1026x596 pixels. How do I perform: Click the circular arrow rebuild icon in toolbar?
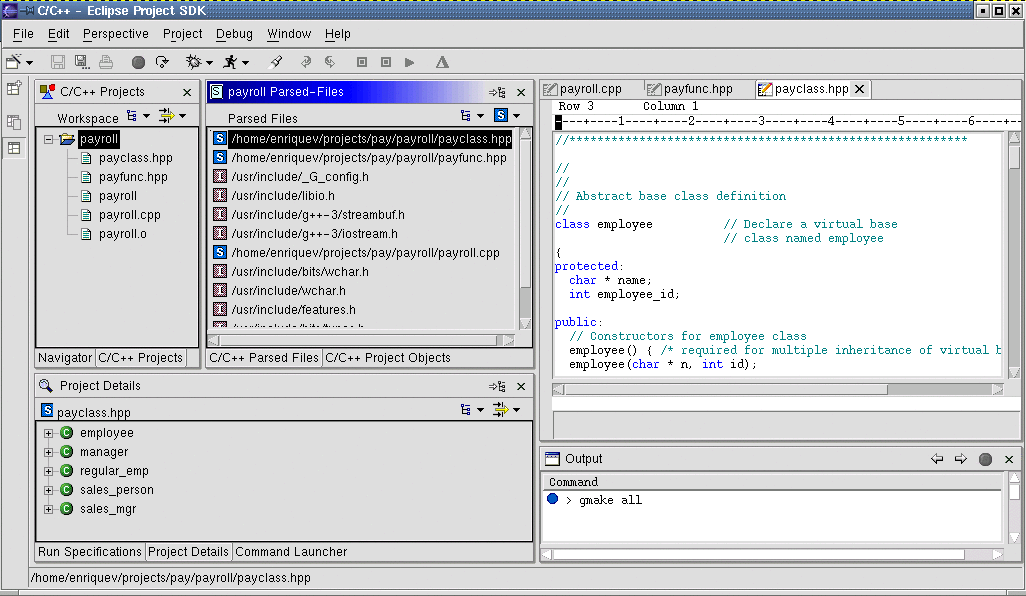click(162, 61)
